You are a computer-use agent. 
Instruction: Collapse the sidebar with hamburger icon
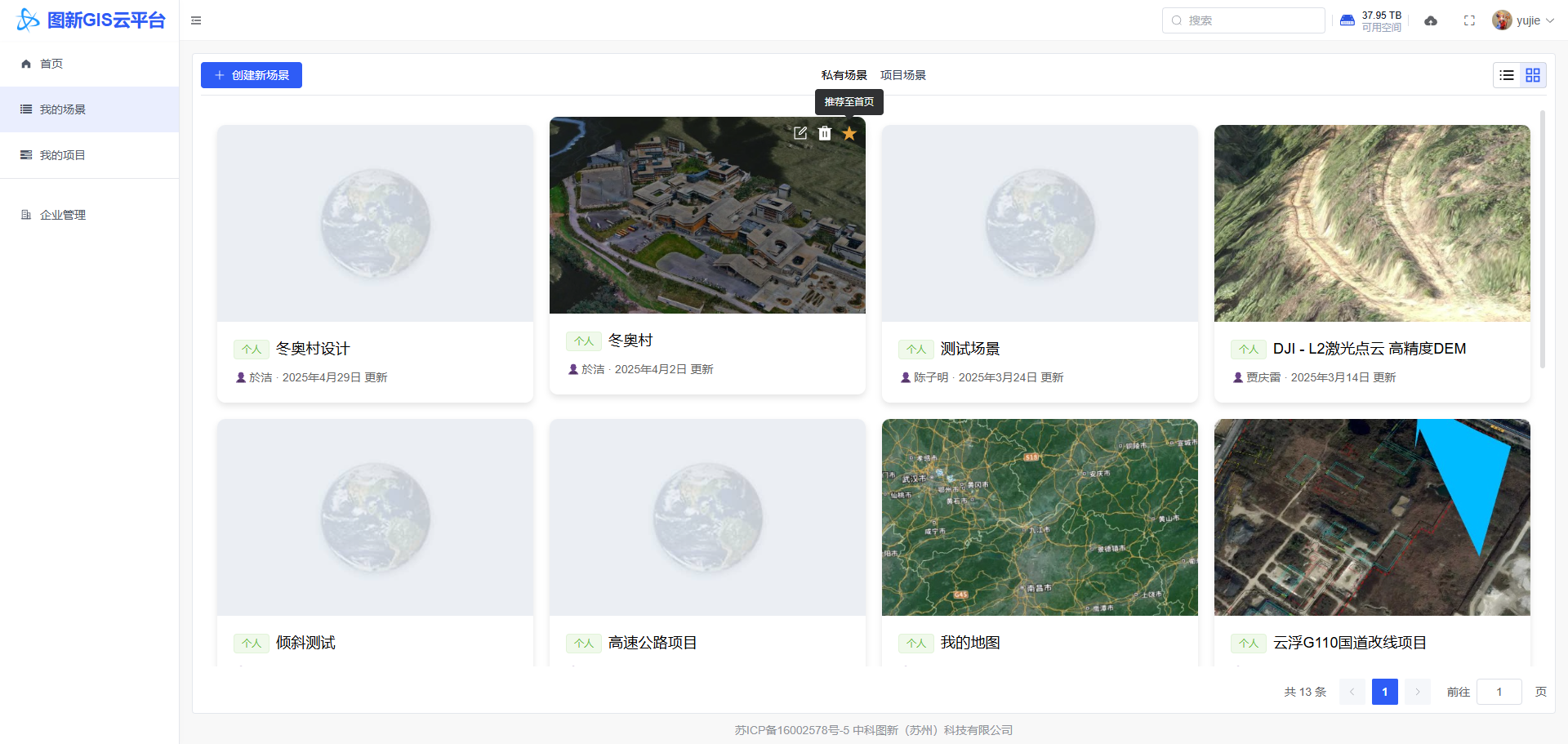196,20
